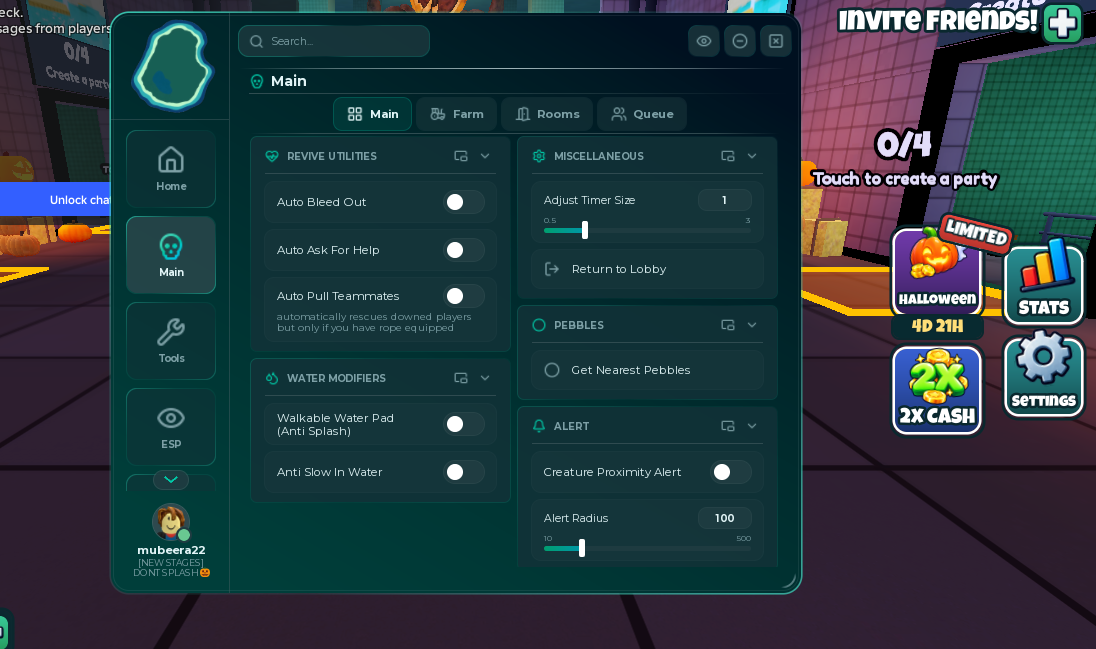The width and height of the screenshot is (1096, 649).
Task: Open the game Settings gear
Action: tap(1043, 374)
